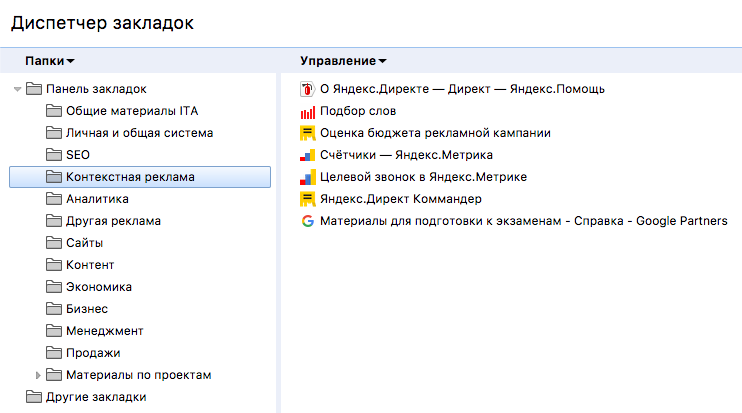Click the Яндекс.Директ Коммандер favicon

(x=308, y=199)
